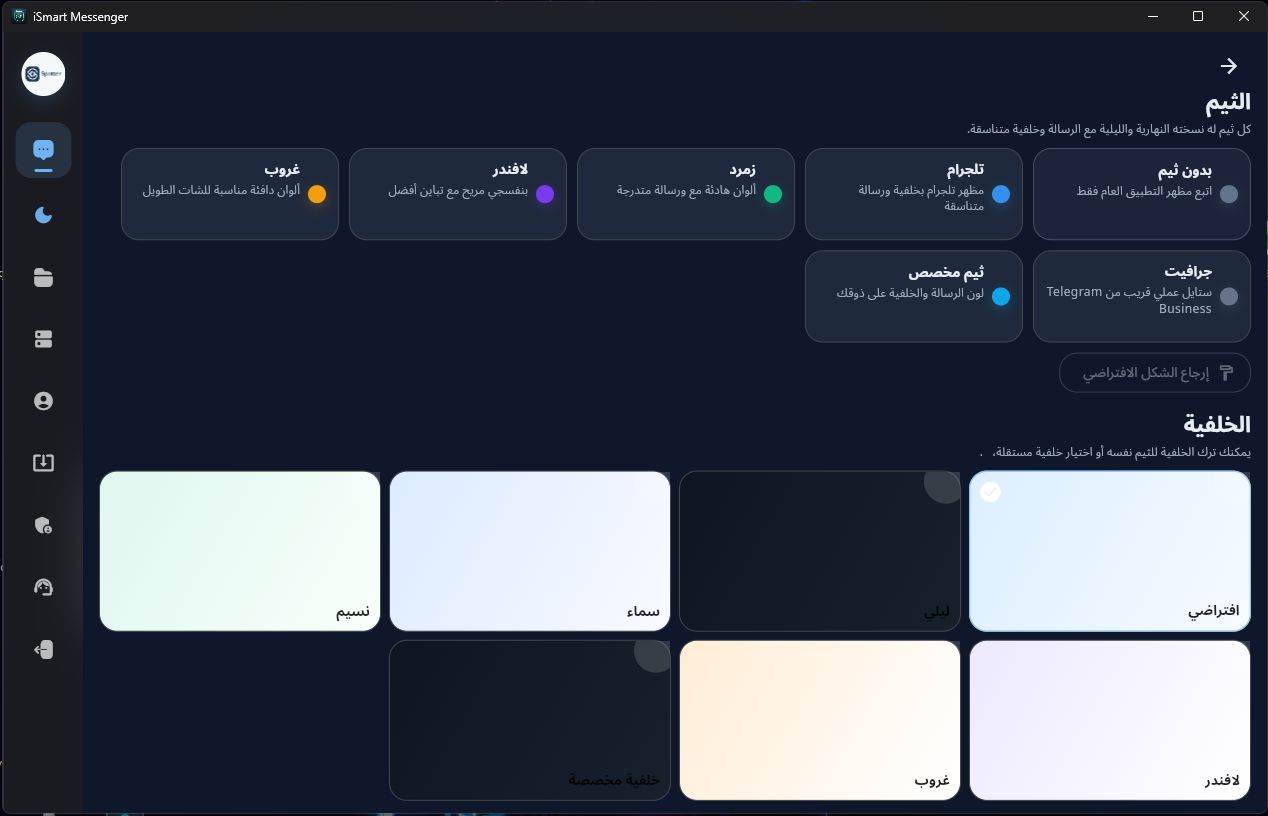Screen dimensions: 1268x816
Task: Select the جرافيت theme card
Action: [x=1141, y=296]
